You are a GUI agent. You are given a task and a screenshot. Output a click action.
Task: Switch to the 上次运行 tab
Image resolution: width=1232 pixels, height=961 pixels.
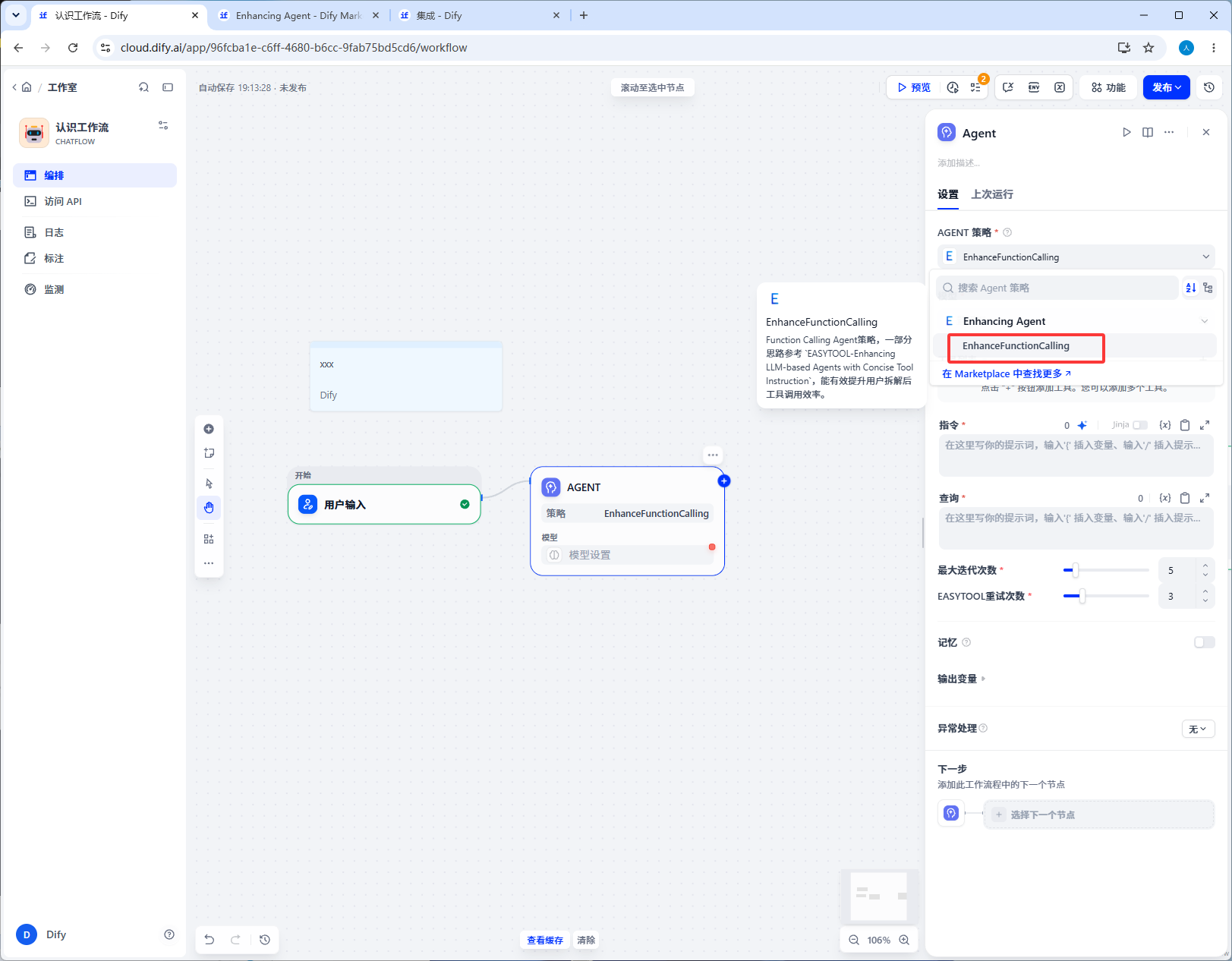tap(992, 194)
